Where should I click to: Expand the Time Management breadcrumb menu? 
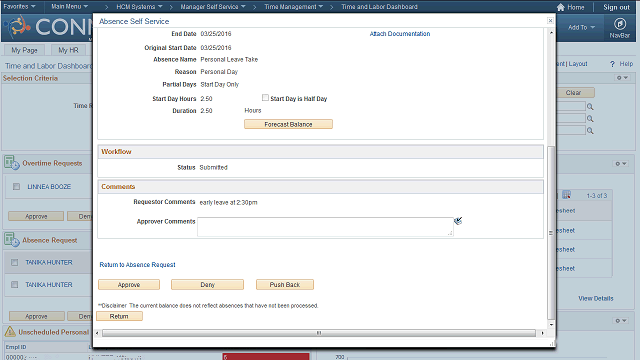[293, 7]
